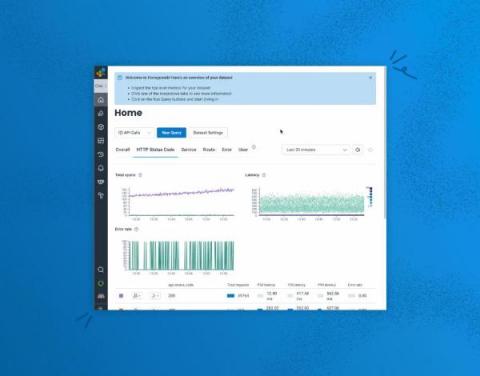This screenshot has height=376, width=480.
Task: Click the page vertical scrollbar
Action: [385, 143]
